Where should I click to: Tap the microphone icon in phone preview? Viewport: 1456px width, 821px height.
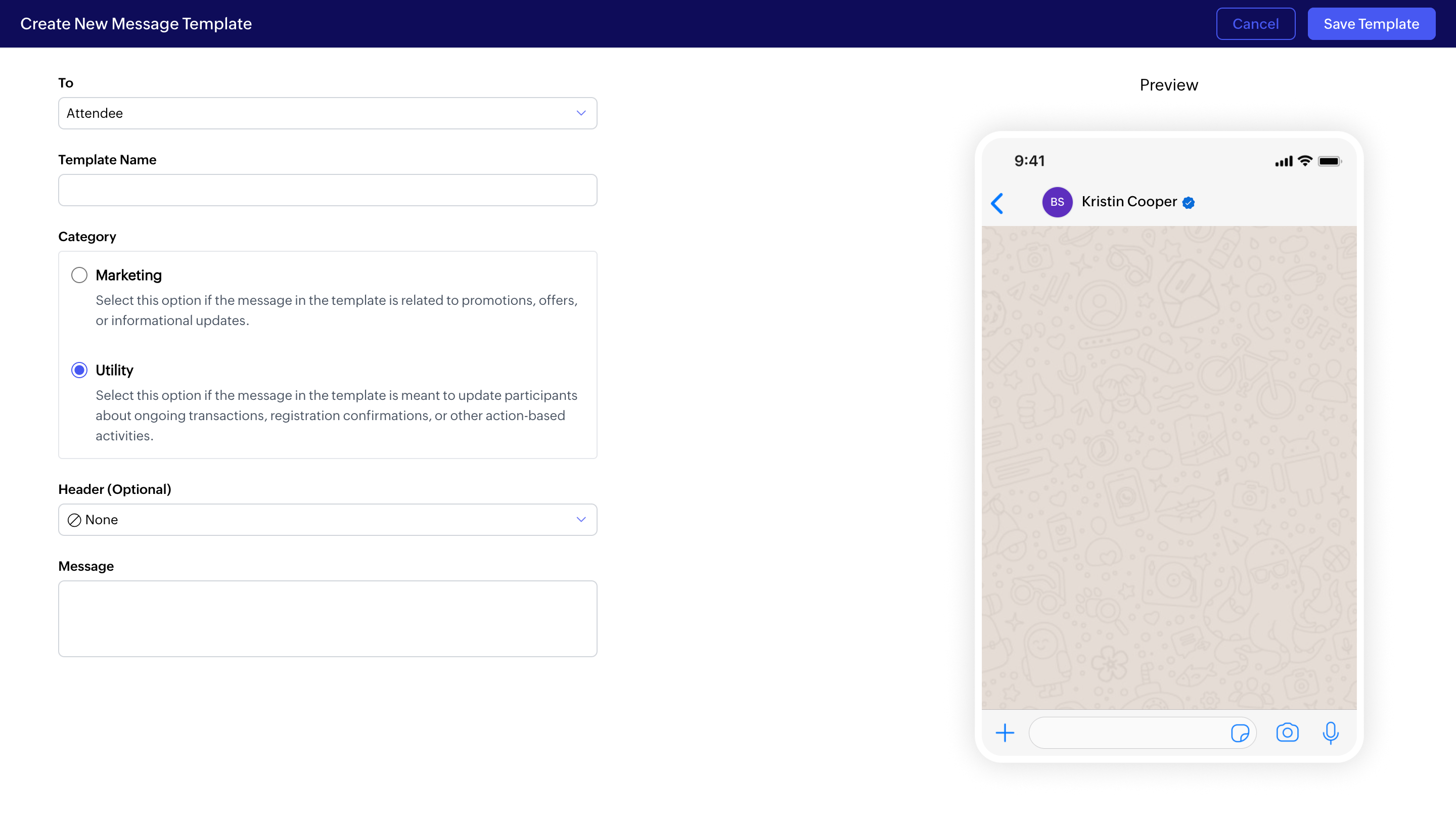(x=1331, y=733)
